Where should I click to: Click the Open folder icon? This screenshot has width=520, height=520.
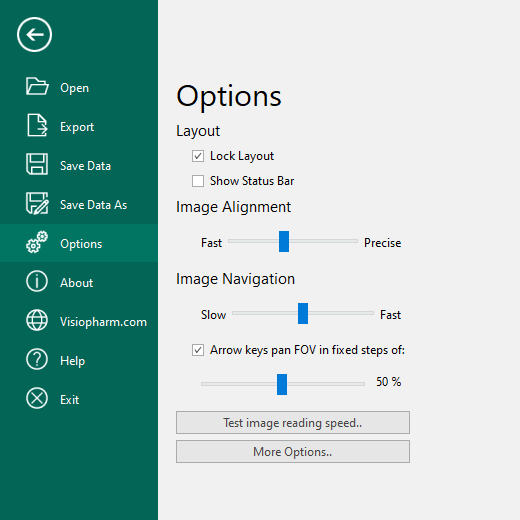[x=37, y=86]
